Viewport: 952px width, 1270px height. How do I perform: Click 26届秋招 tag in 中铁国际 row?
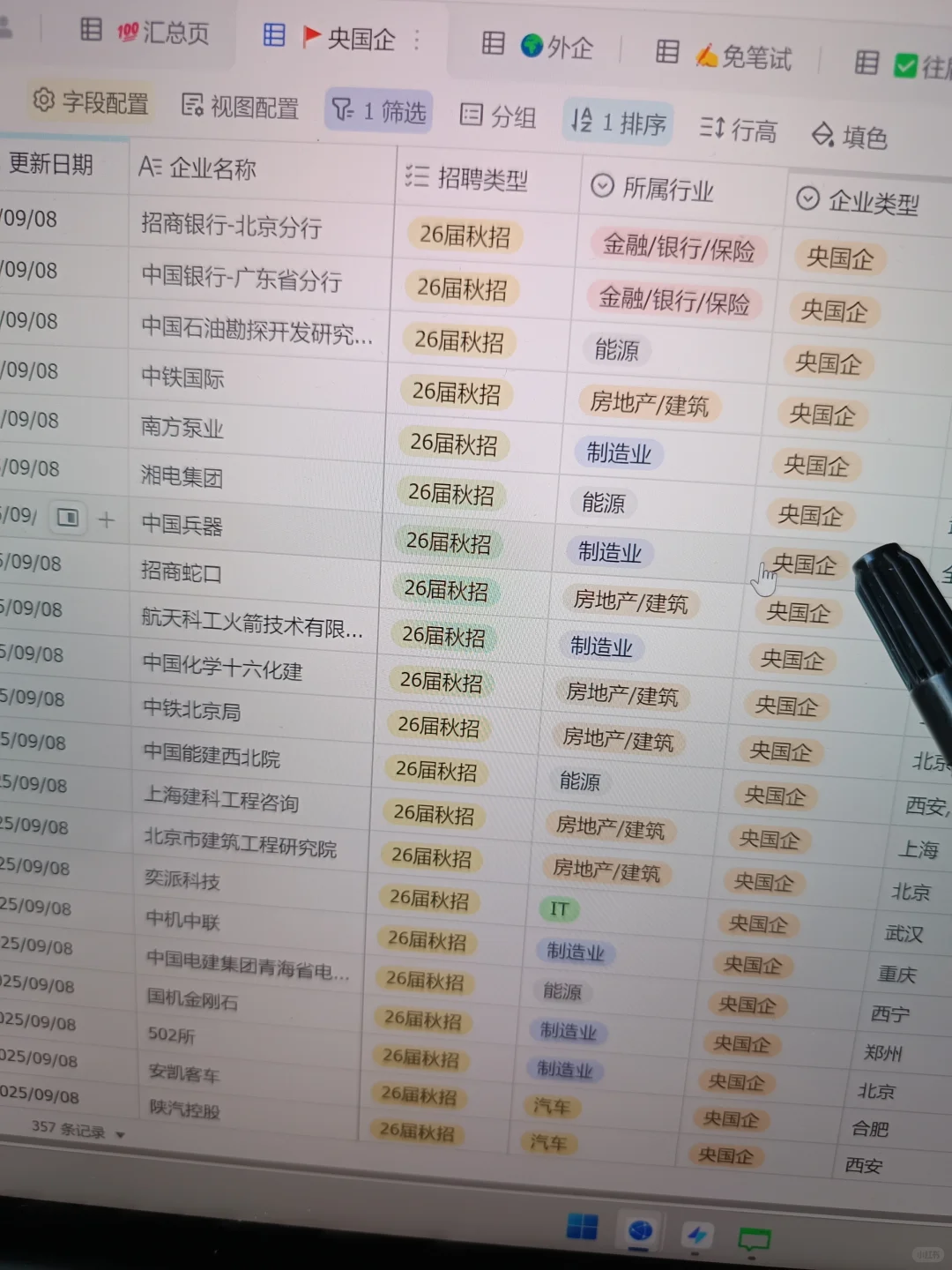pos(457,392)
